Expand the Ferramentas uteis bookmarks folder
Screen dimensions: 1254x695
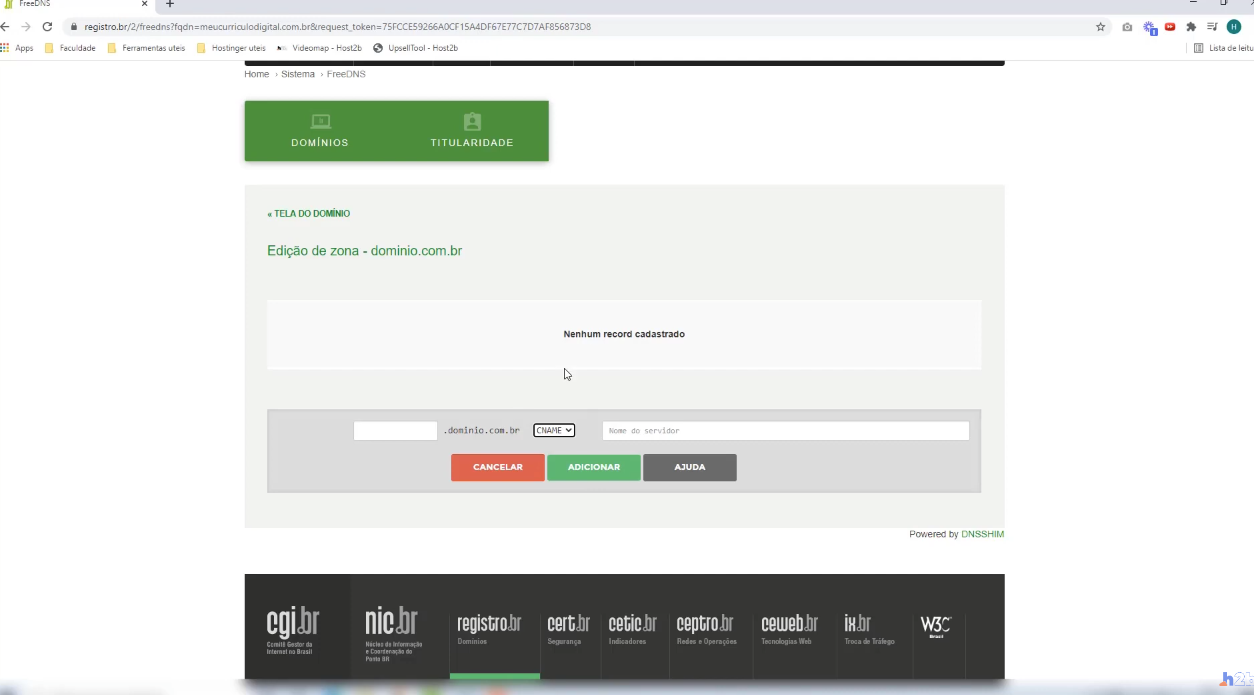click(x=146, y=48)
